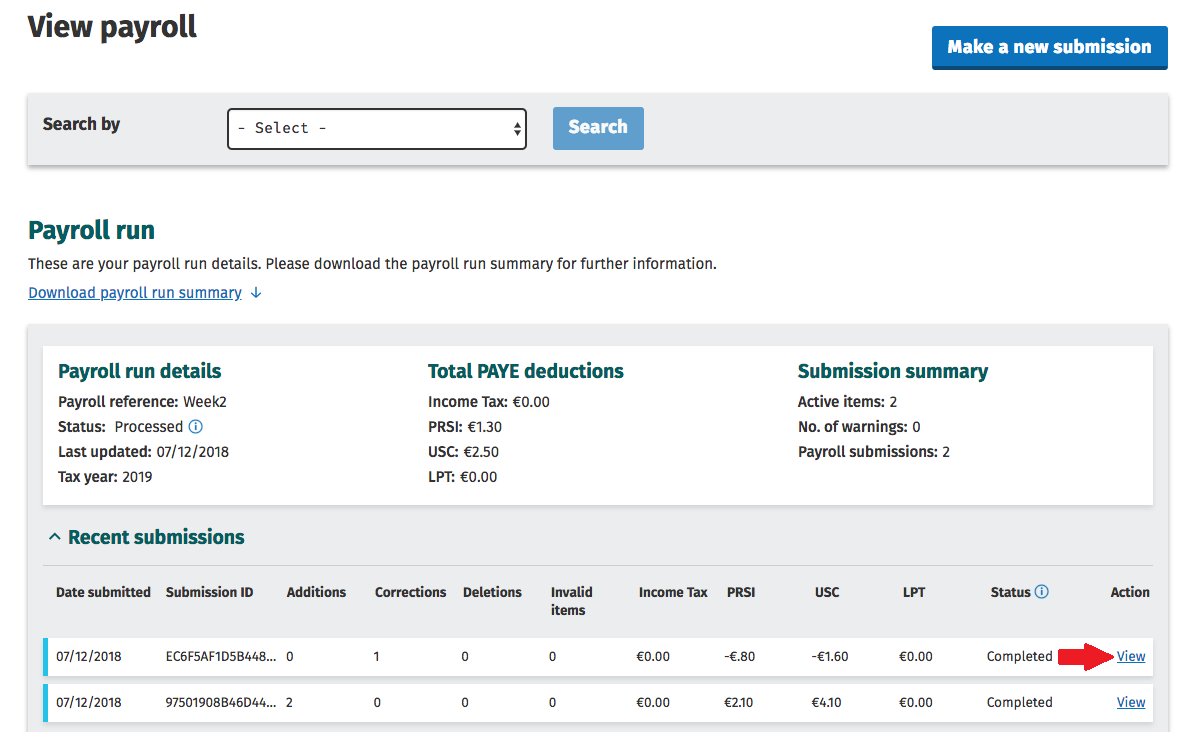
Task: Collapse the Recent submissions section chevron
Action: coord(55,537)
